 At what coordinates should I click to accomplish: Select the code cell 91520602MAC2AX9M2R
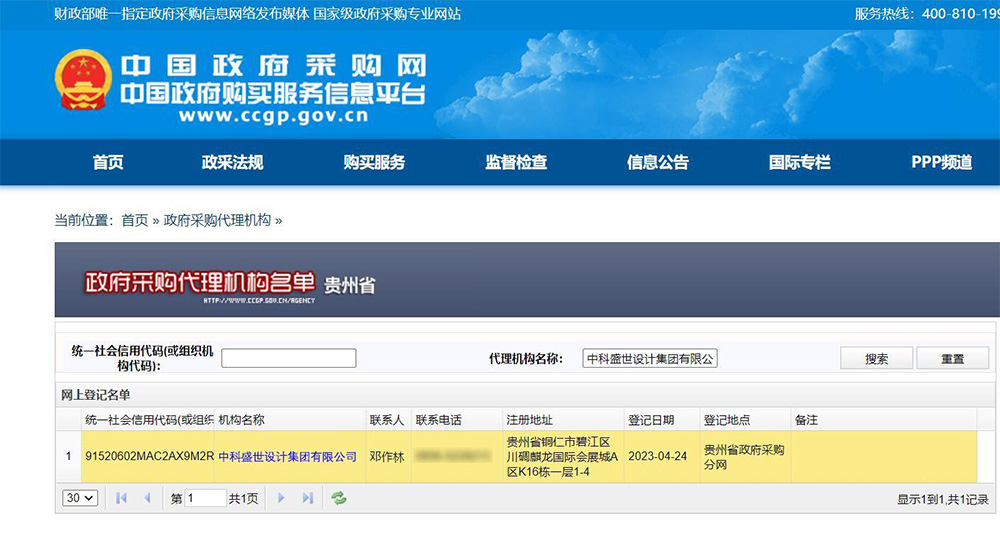pos(149,457)
